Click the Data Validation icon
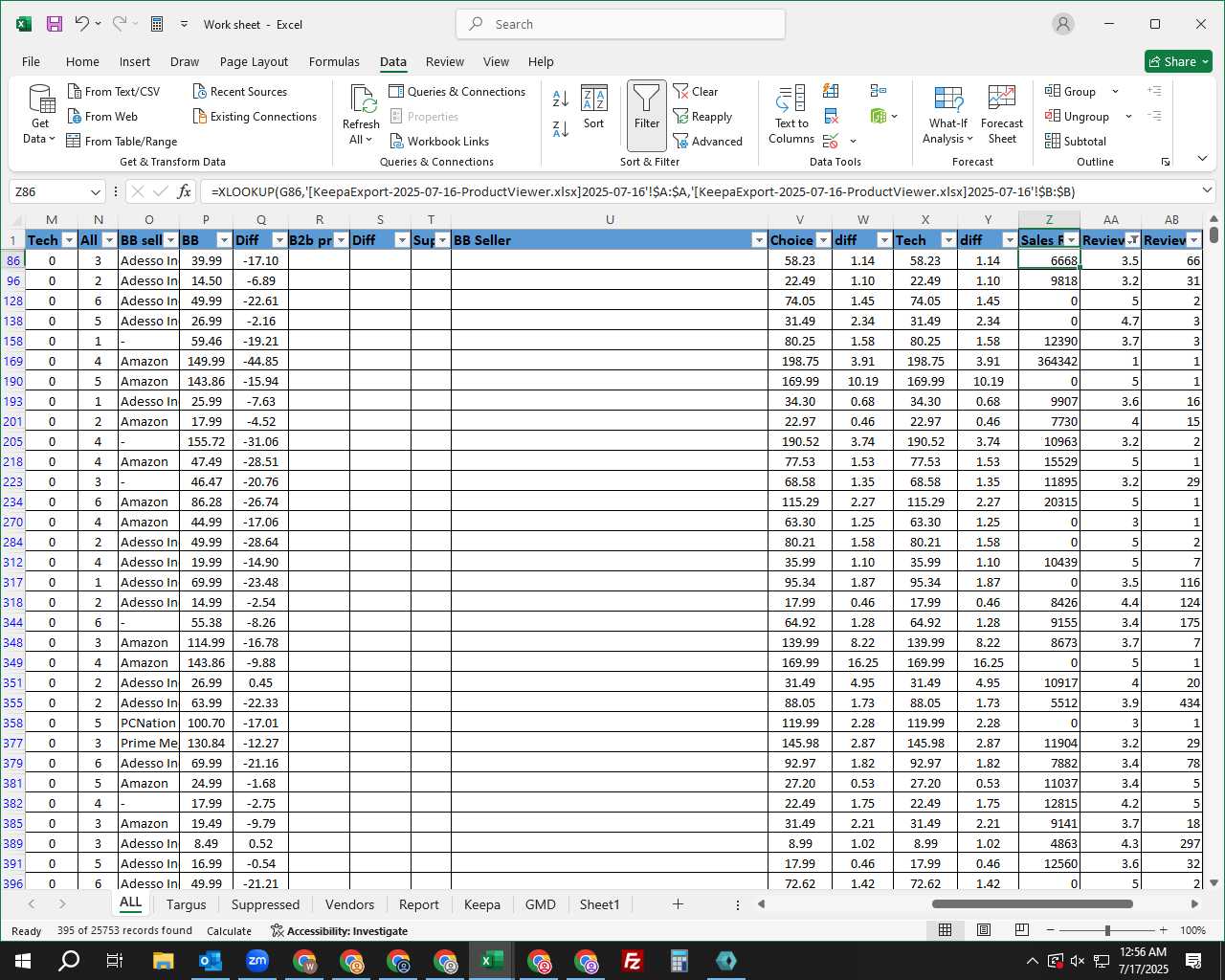This screenshot has width=1225, height=980. pyautogui.click(x=831, y=142)
